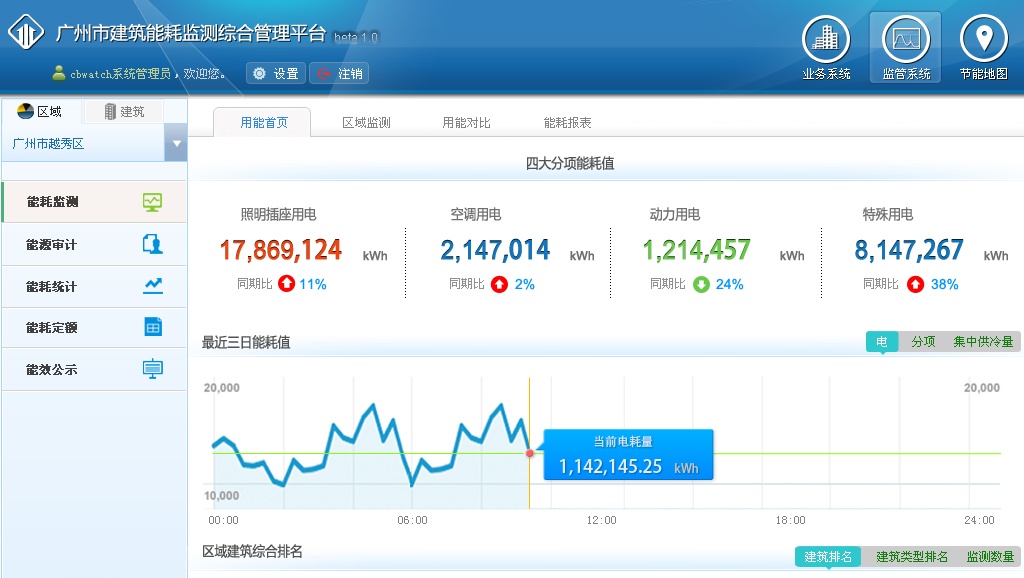Image resolution: width=1024 pixels, height=578 pixels.
Task: Open the 用能对比 tab
Action: click(467, 123)
